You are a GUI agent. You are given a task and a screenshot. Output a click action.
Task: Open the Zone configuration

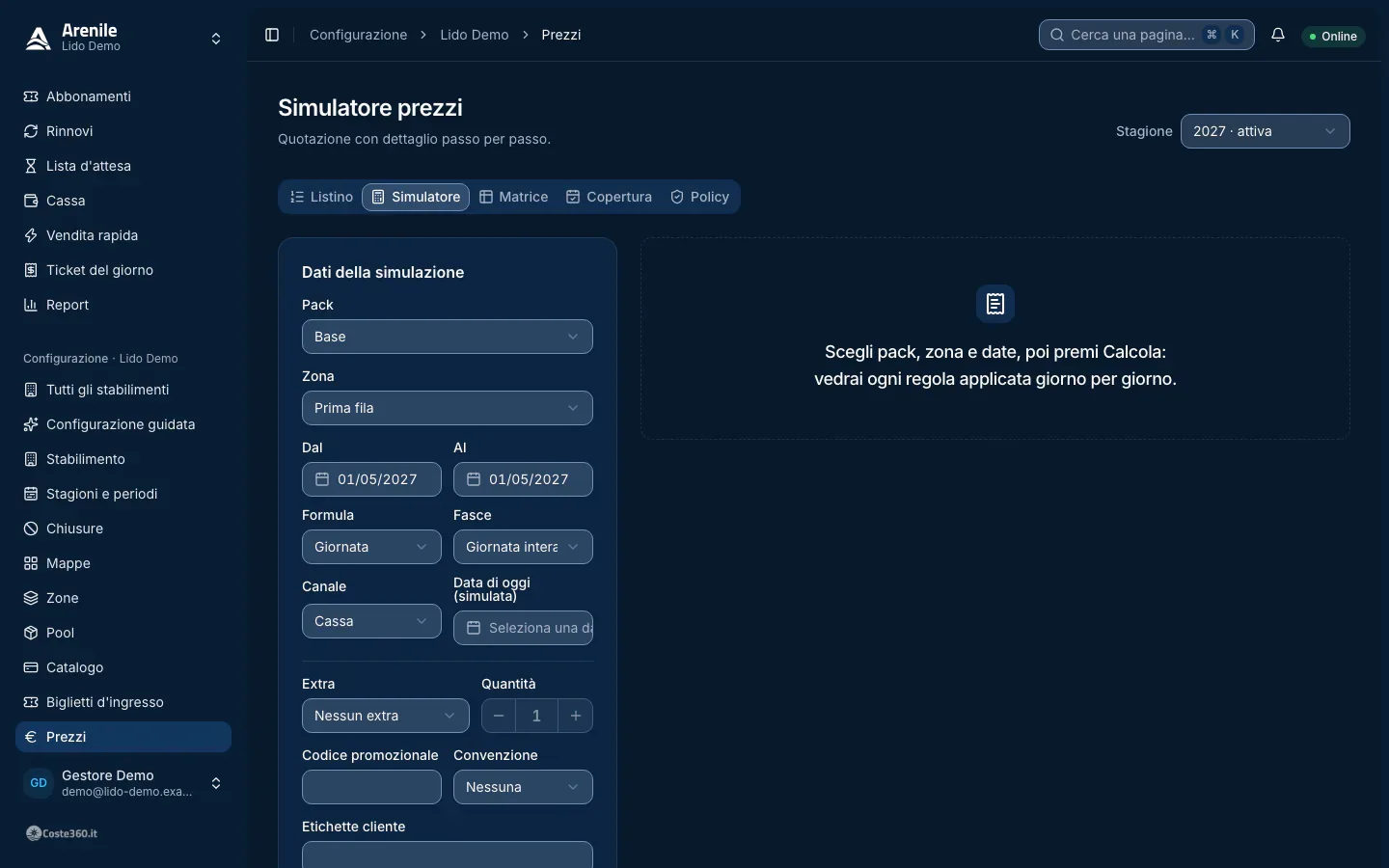click(x=123, y=598)
